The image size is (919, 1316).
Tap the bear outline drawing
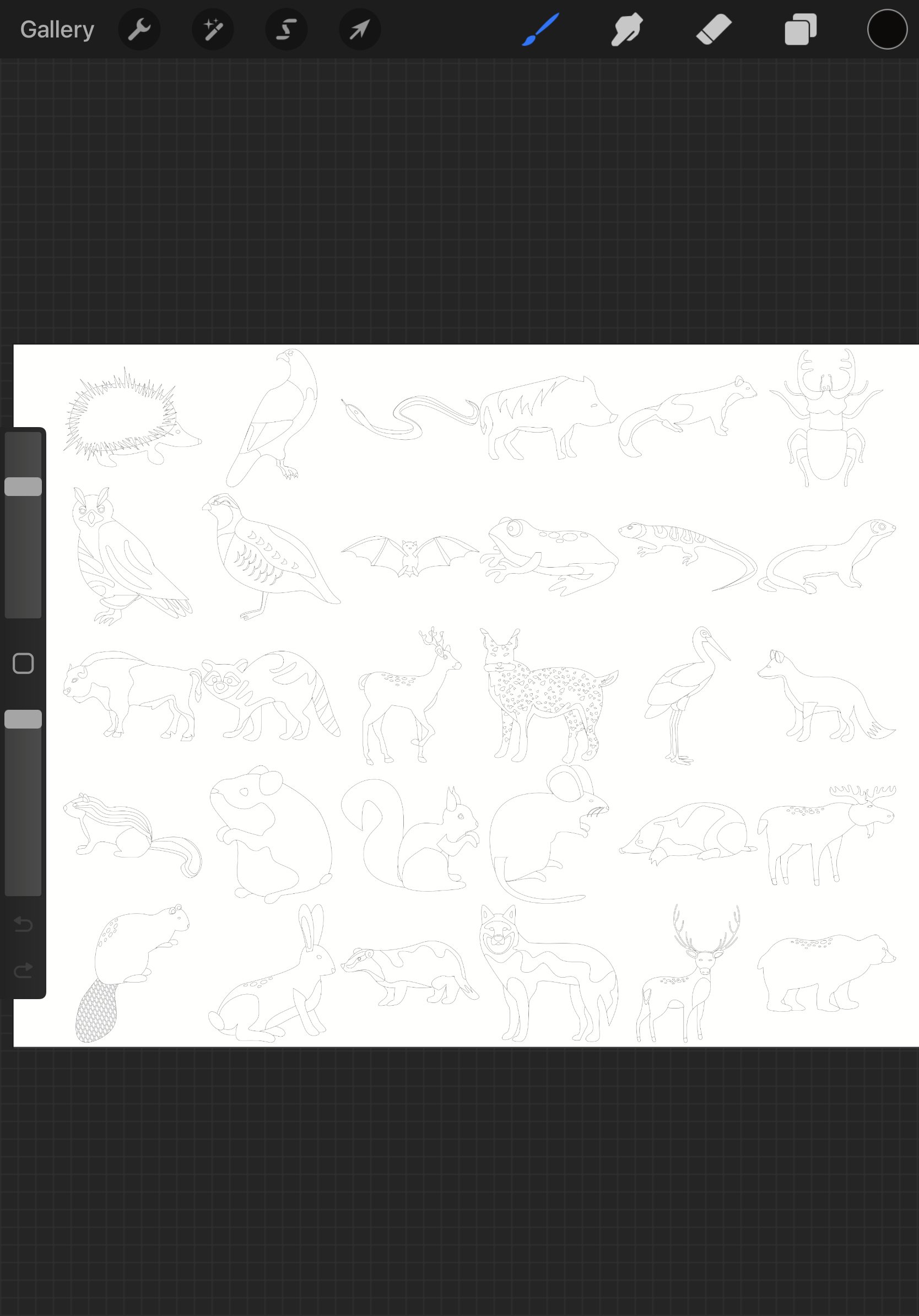coord(826,973)
